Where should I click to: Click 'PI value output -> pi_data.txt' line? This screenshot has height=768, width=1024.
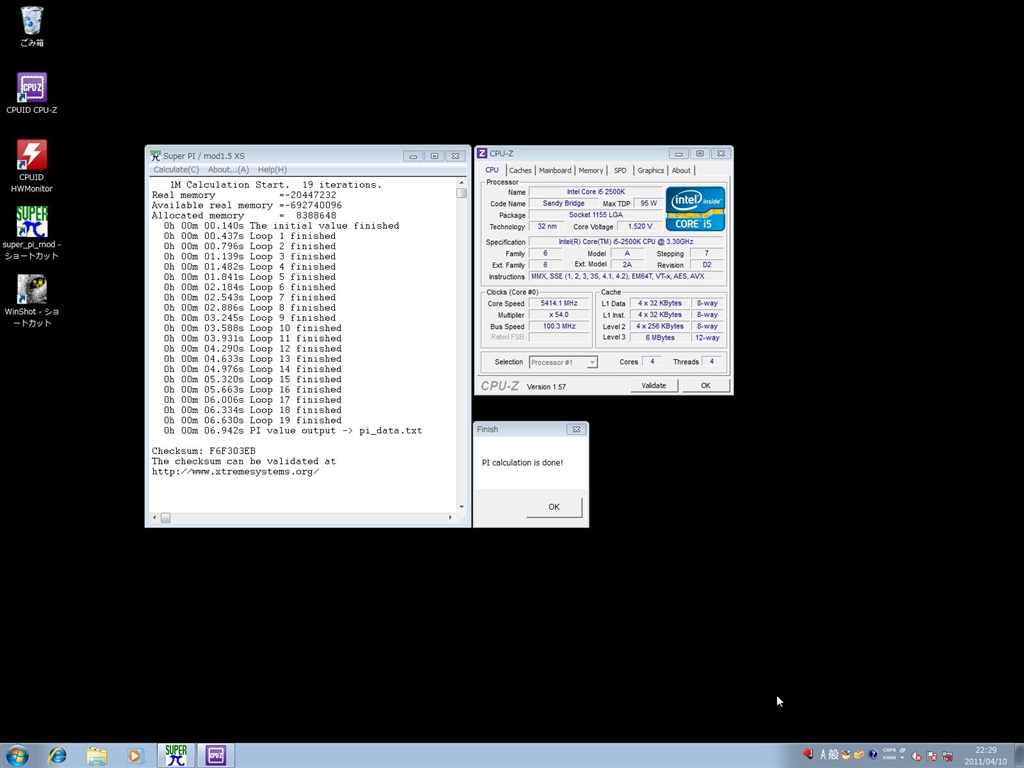(x=293, y=430)
